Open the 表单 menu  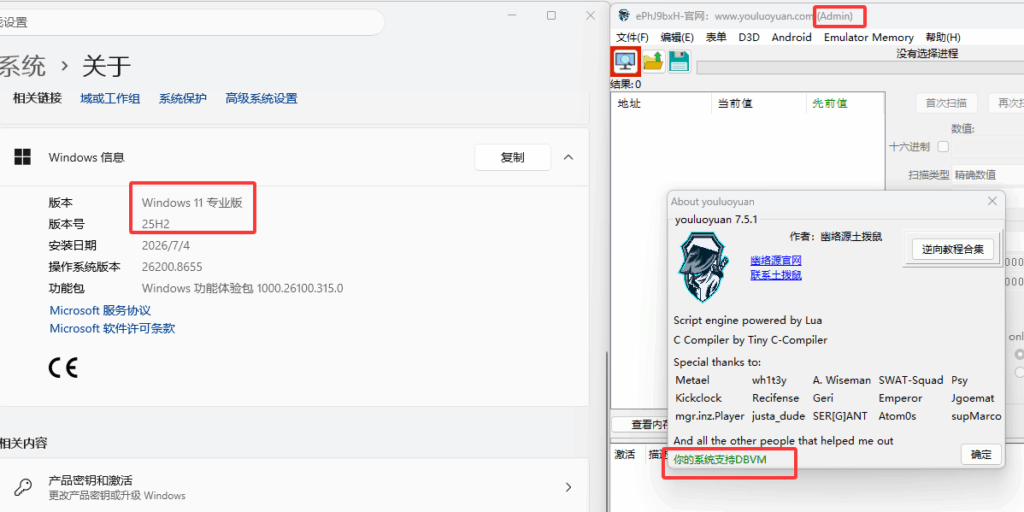coord(716,37)
